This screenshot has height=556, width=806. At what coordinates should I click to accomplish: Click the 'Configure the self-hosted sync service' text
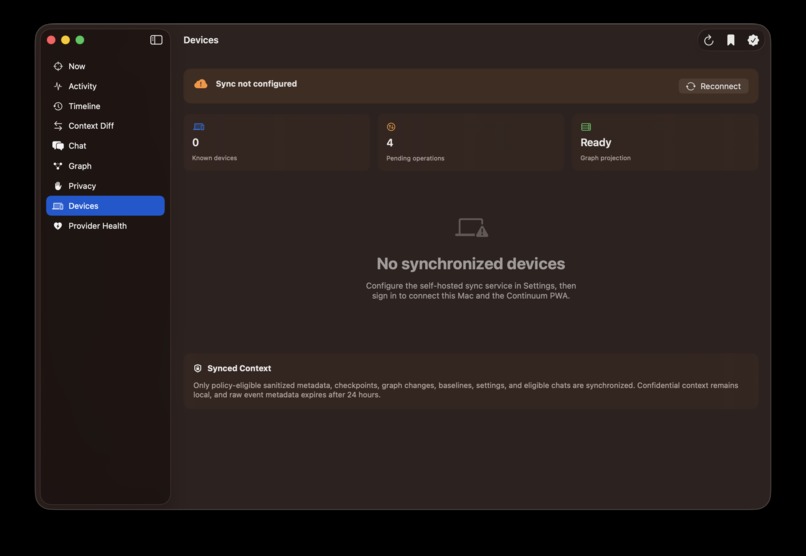pos(471,291)
